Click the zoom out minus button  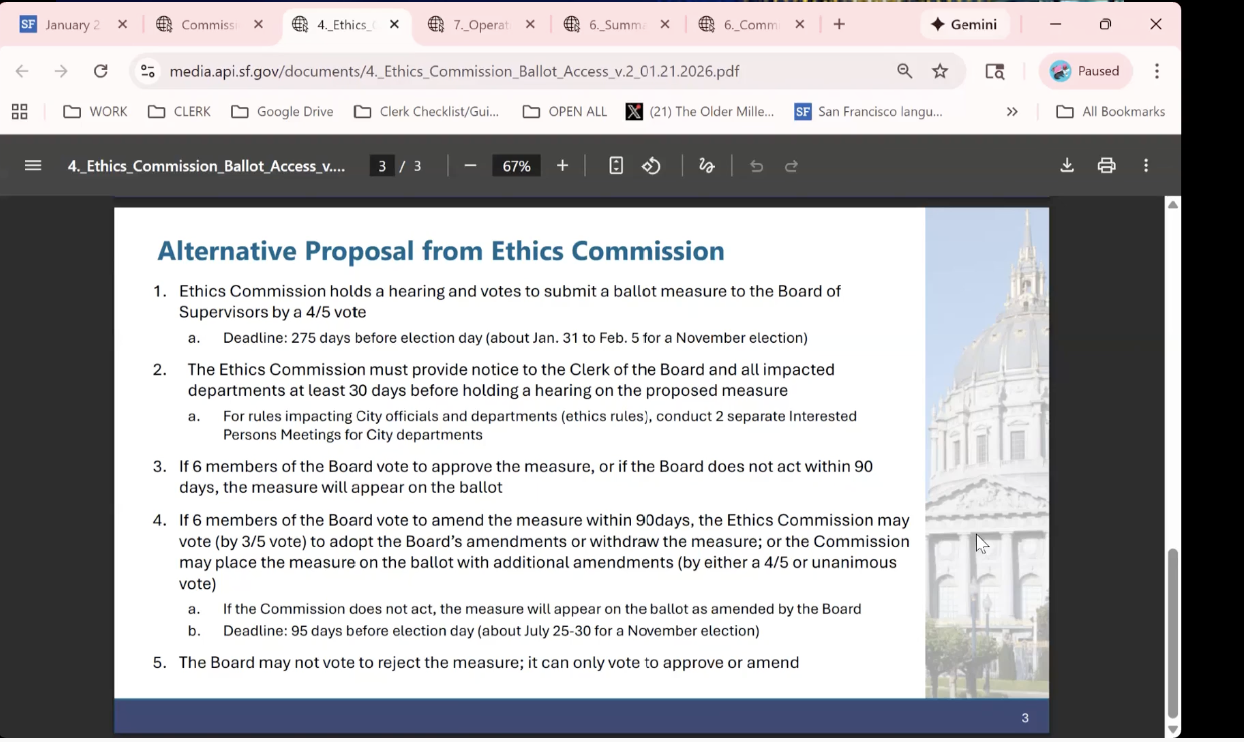(470, 166)
